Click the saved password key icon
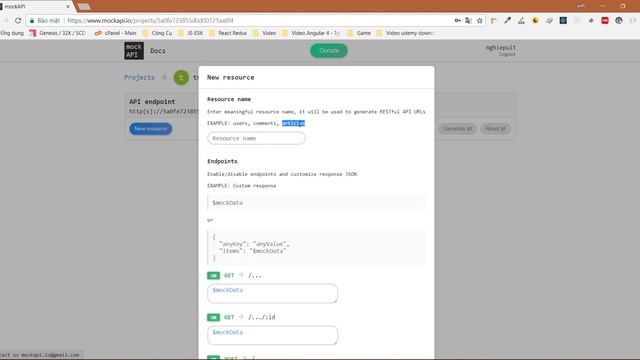 coord(458,20)
